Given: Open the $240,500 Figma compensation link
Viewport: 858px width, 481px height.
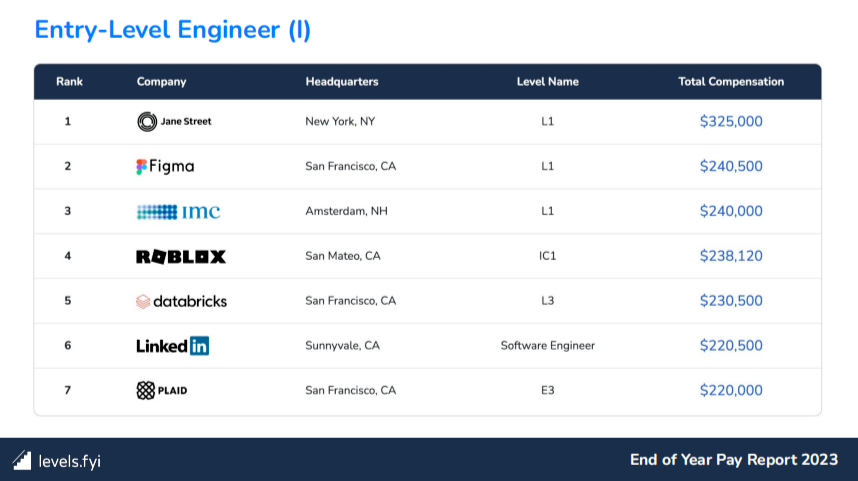Looking at the screenshot, I should click(731, 166).
